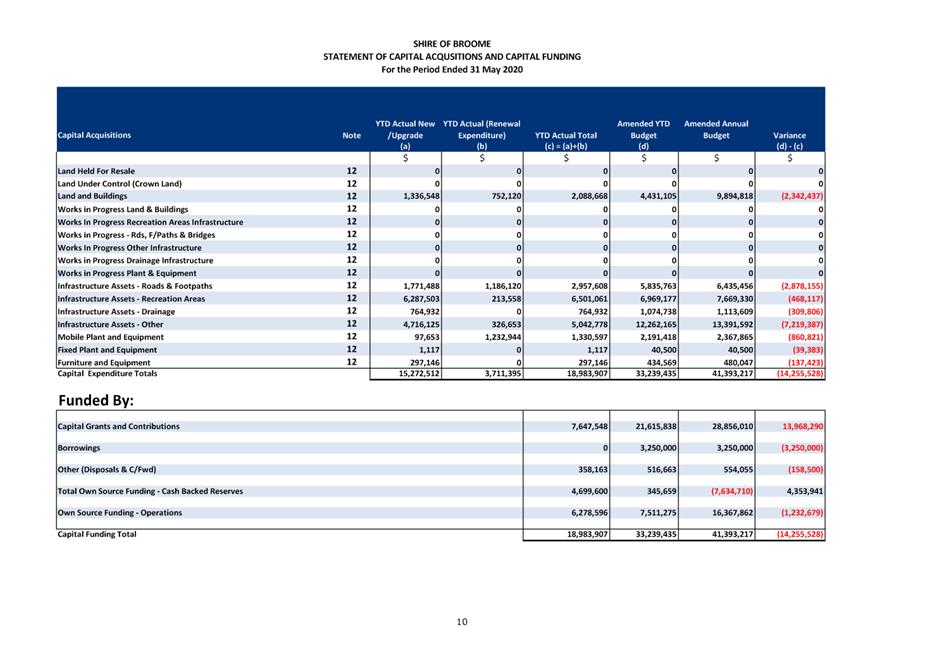Click the red variance (2,878,155)

pos(802,286)
